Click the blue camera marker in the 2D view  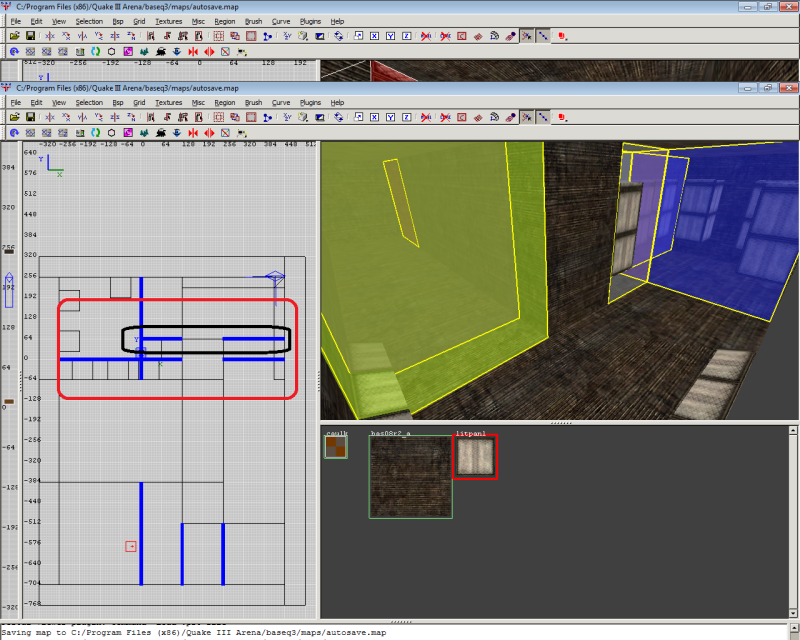point(275,277)
